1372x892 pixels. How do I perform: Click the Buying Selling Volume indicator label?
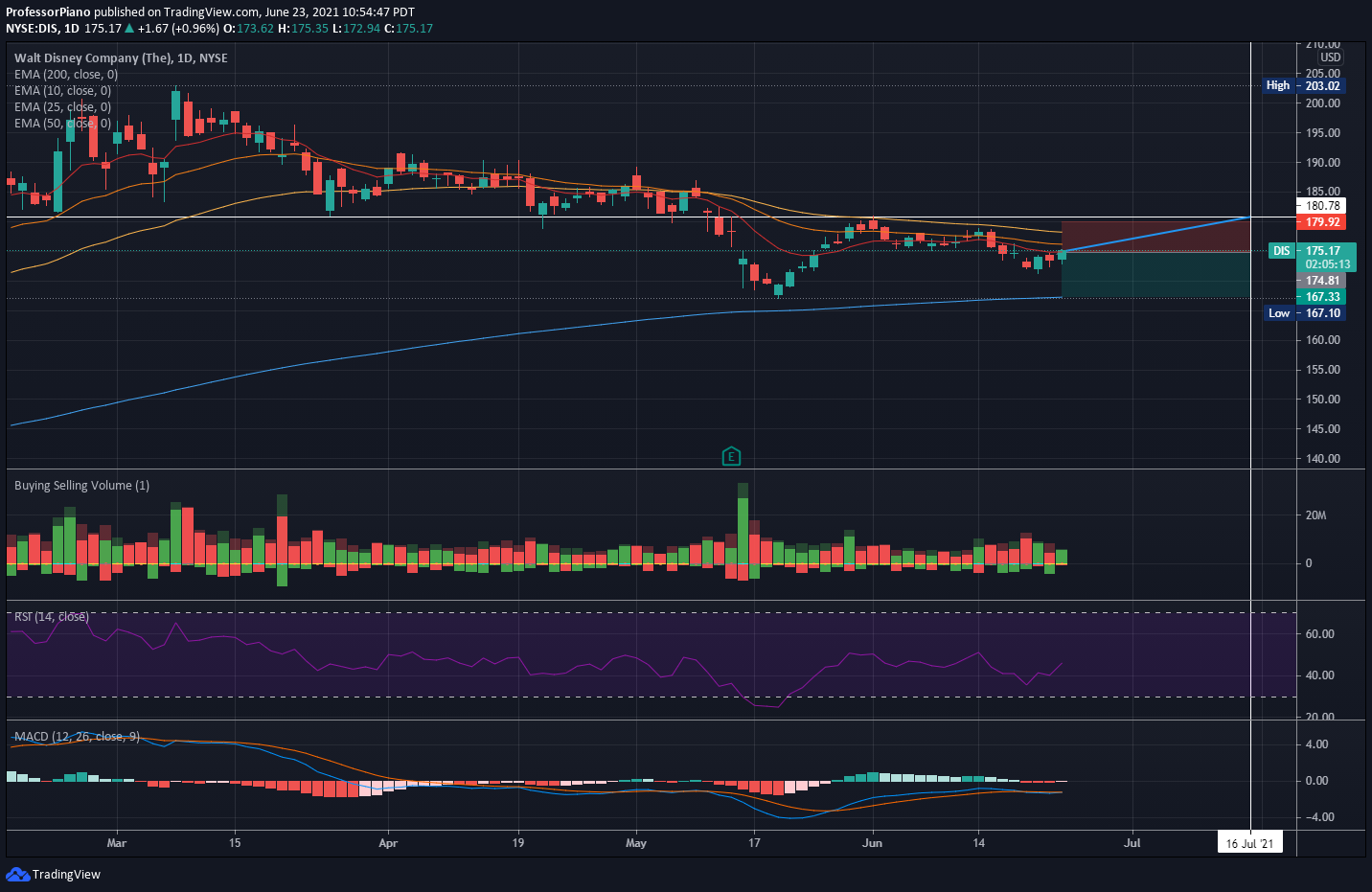click(81, 485)
